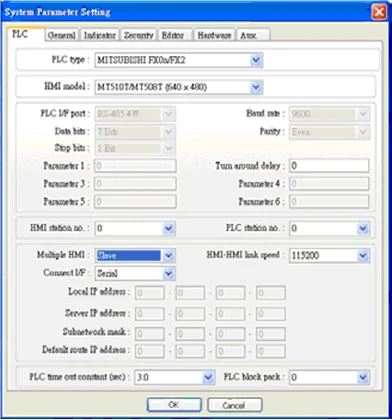392x420 pixels.
Task: Click the 'PLC time out constant (sec) :' label
Action: tap(79, 377)
